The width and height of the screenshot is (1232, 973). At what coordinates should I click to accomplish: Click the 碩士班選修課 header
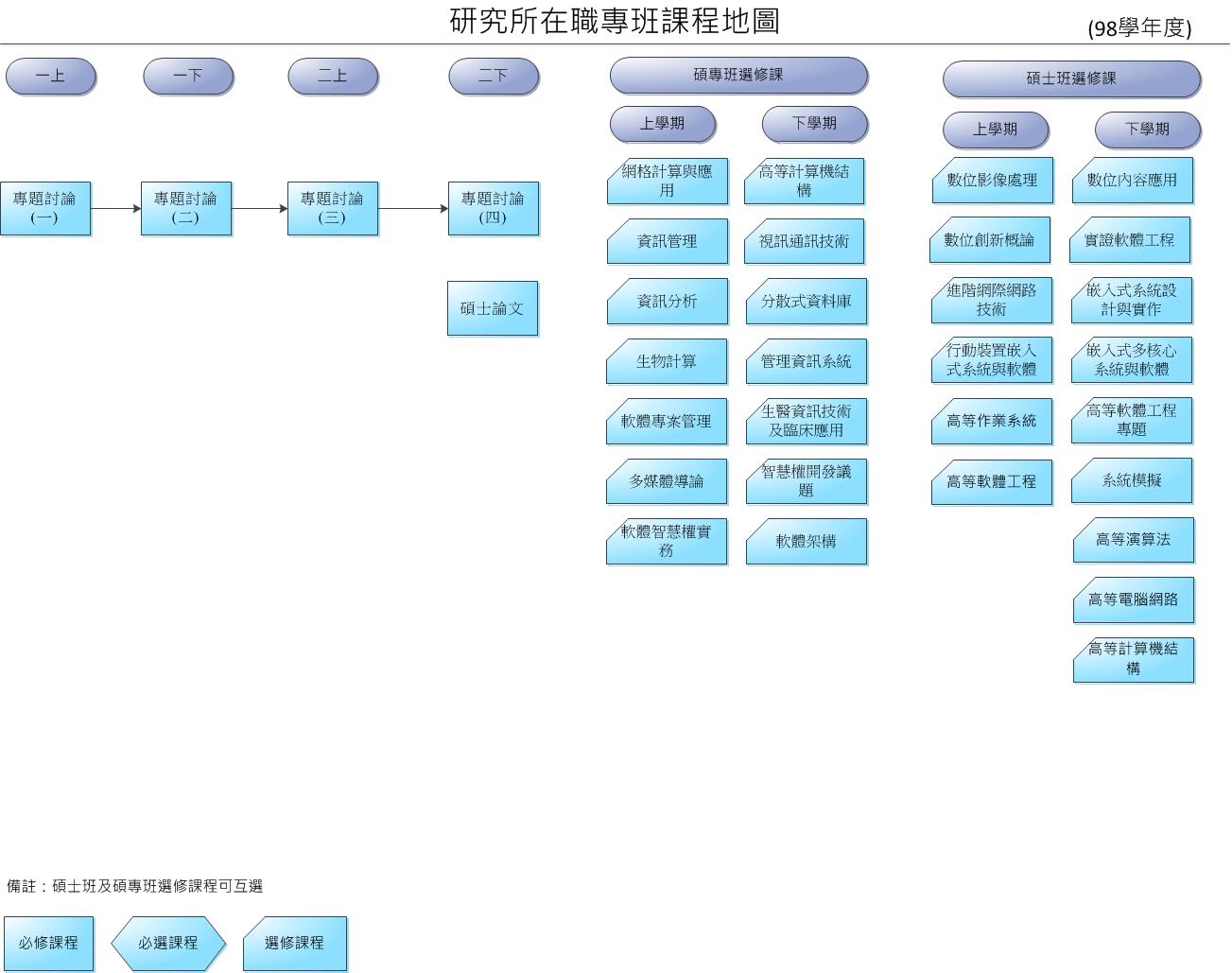1071,79
